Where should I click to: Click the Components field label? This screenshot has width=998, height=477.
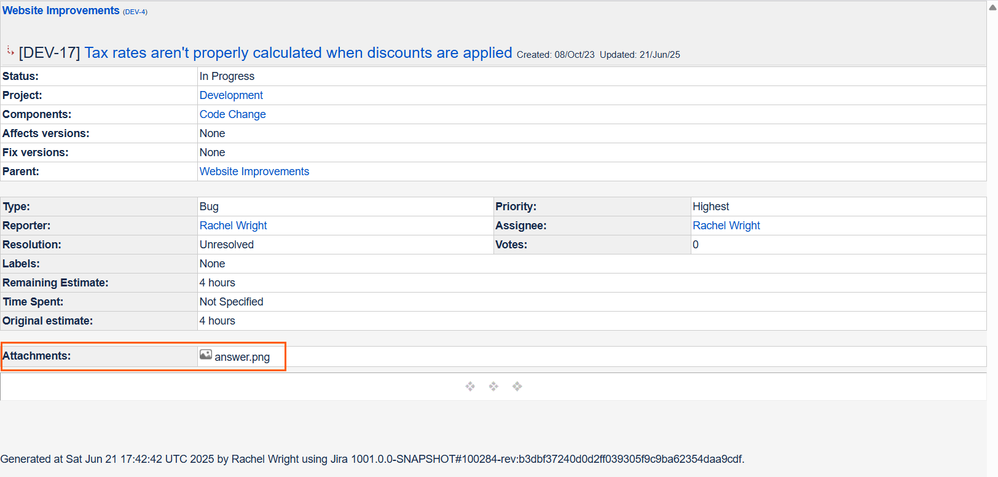click(x=37, y=114)
